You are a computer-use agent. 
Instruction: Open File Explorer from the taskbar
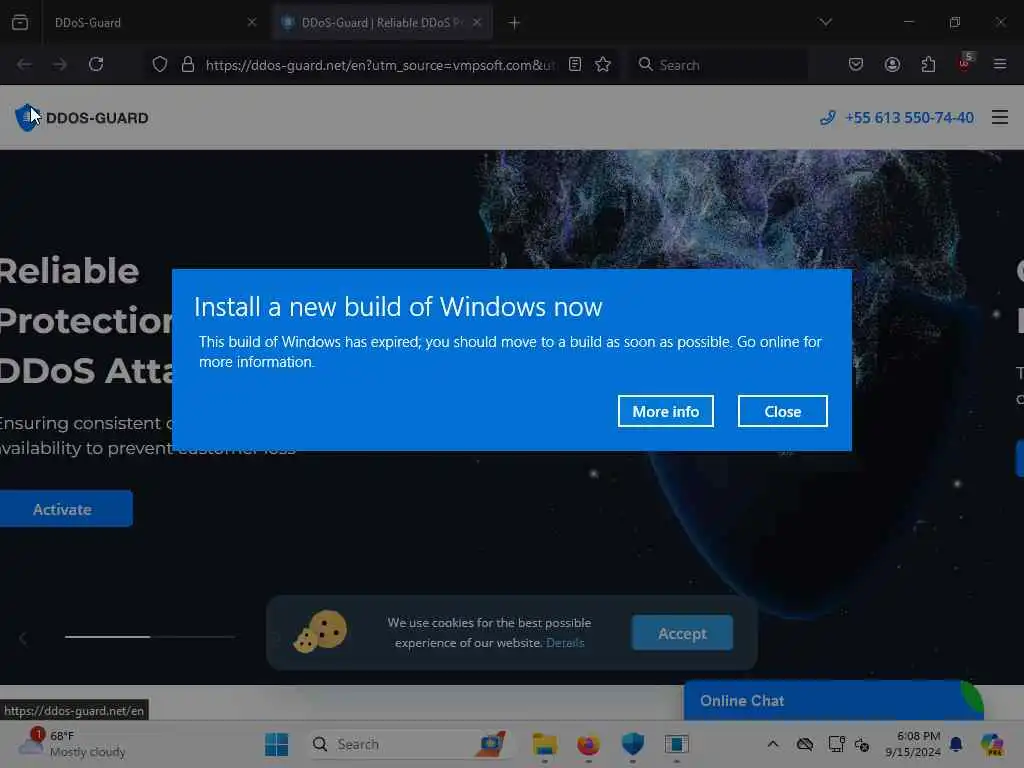tap(544, 744)
